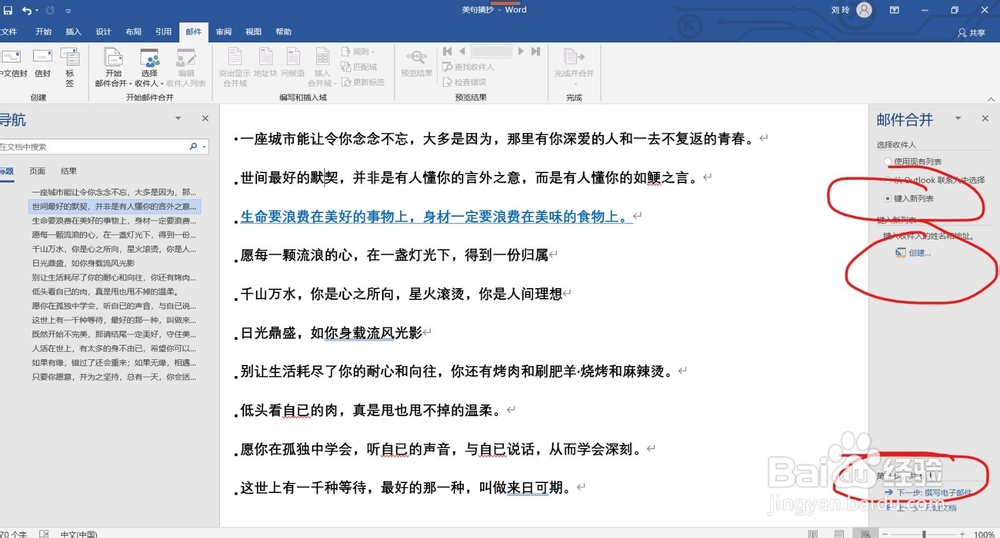
Task: Click the zoom out minus button
Action: [885, 534]
